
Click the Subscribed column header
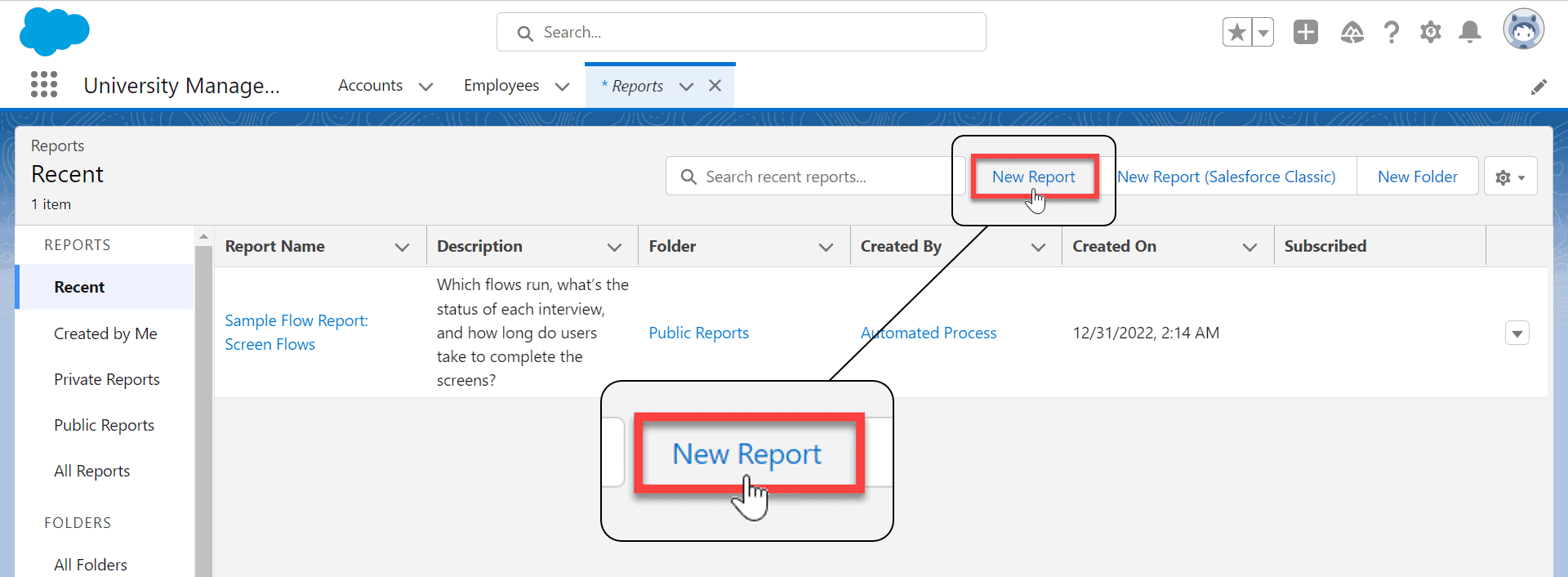coord(1325,246)
